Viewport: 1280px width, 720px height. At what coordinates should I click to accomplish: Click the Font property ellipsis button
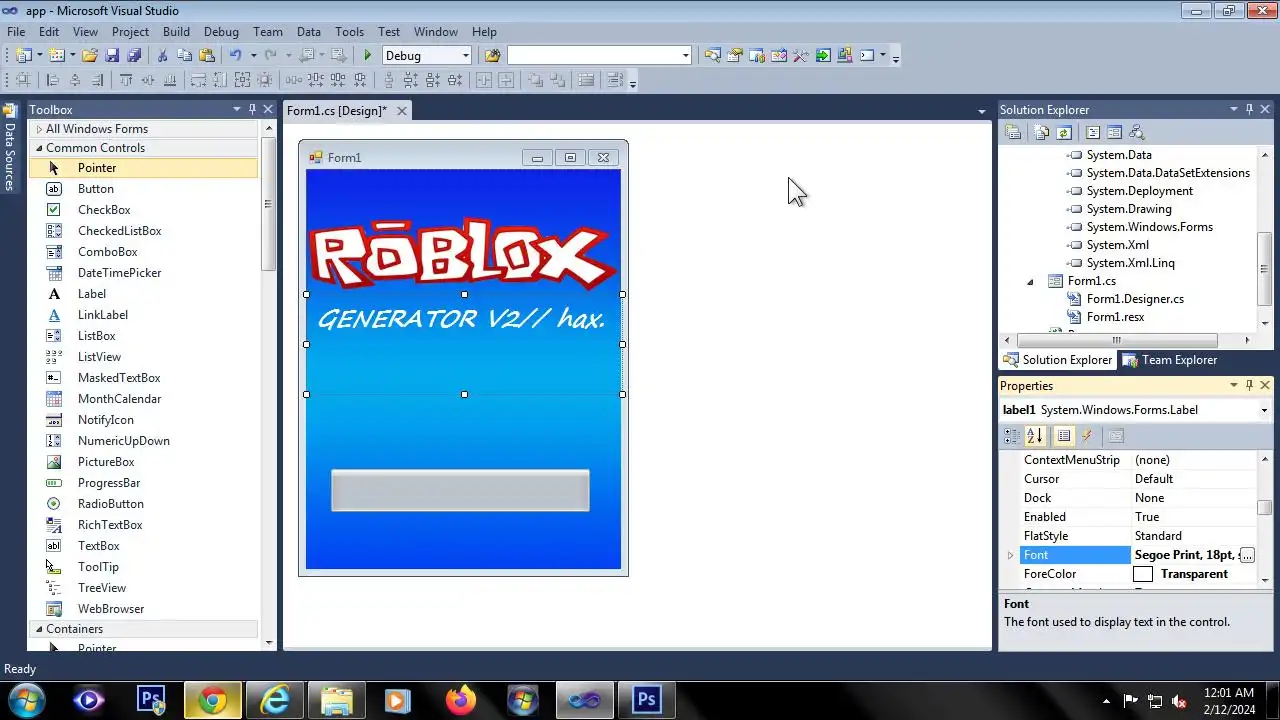1246,555
